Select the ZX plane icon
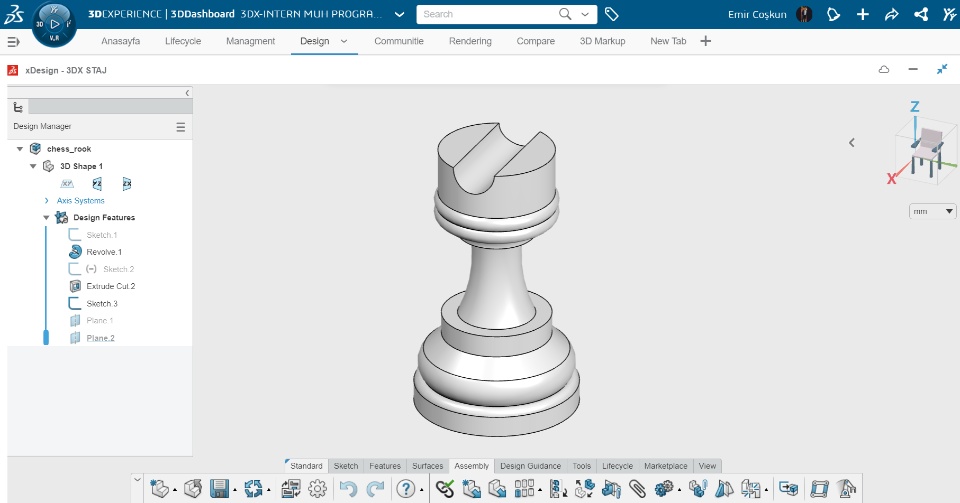This screenshot has height=503, width=960. coord(127,184)
